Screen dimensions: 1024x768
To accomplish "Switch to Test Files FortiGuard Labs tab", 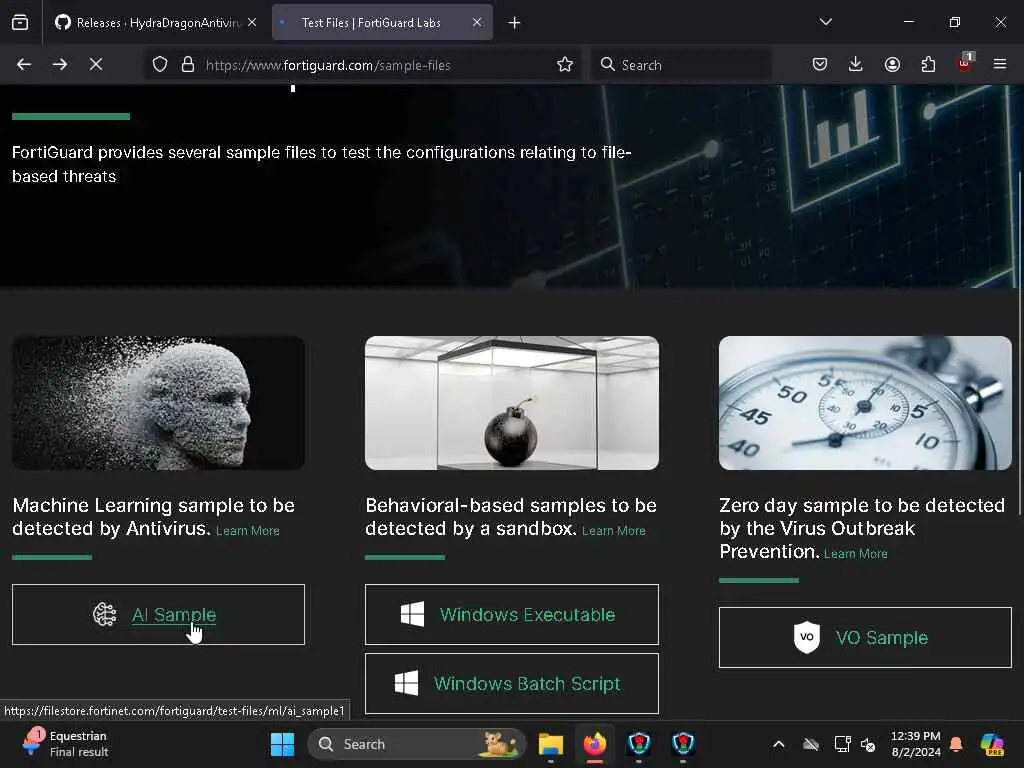I will pyautogui.click(x=382, y=23).
